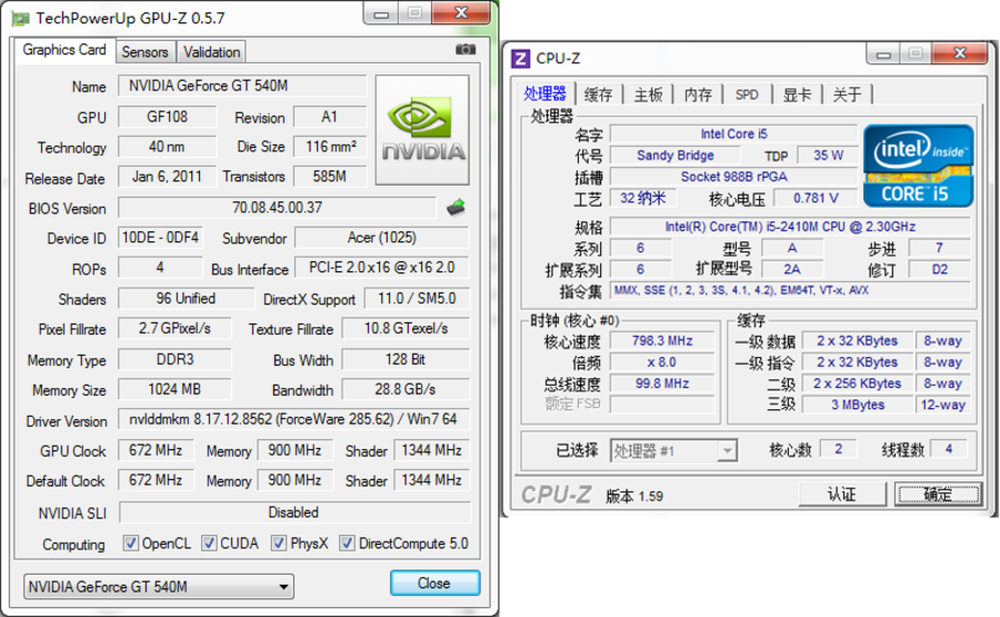Switch to the Graphics Card tab
The height and width of the screenshot is (617, 1000).
pyautogui.click(x=64, y=50)
